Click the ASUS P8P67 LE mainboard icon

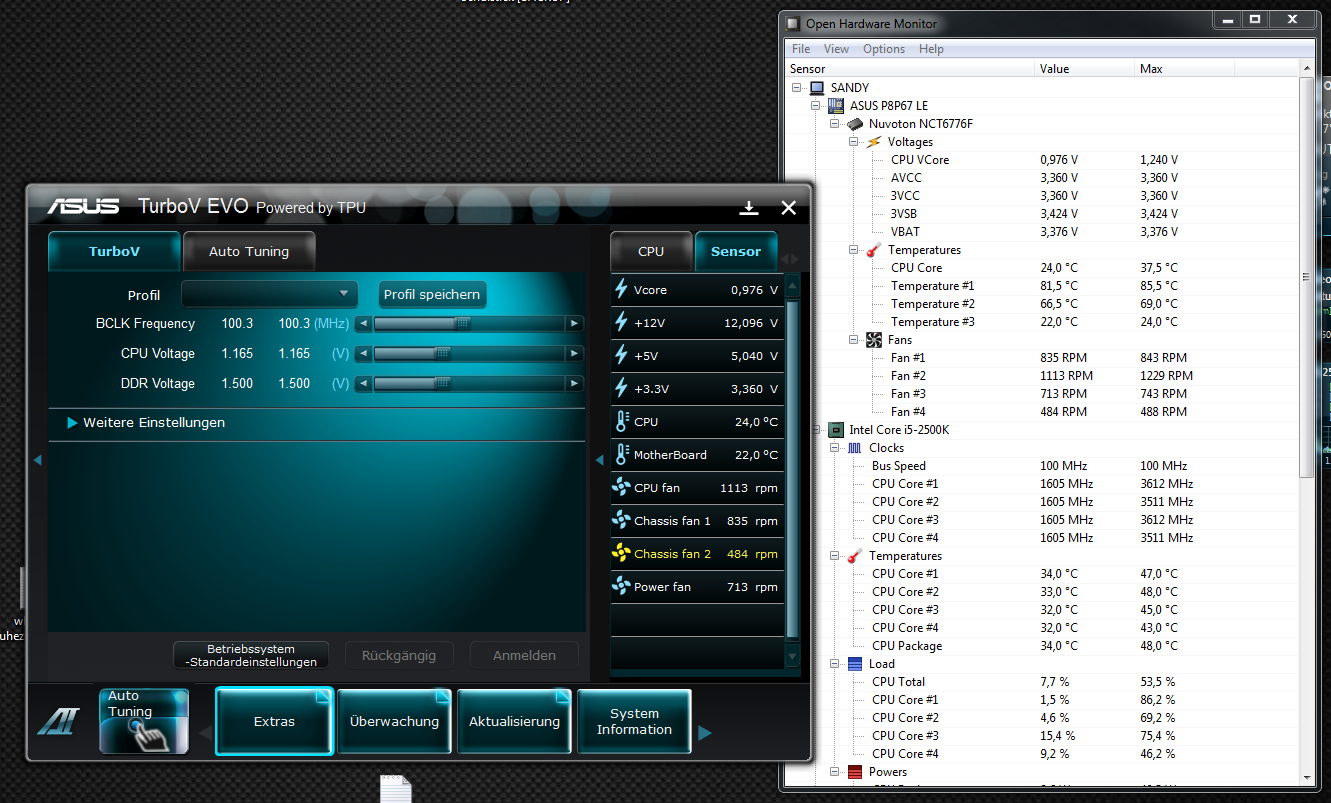tap(836, 106)
